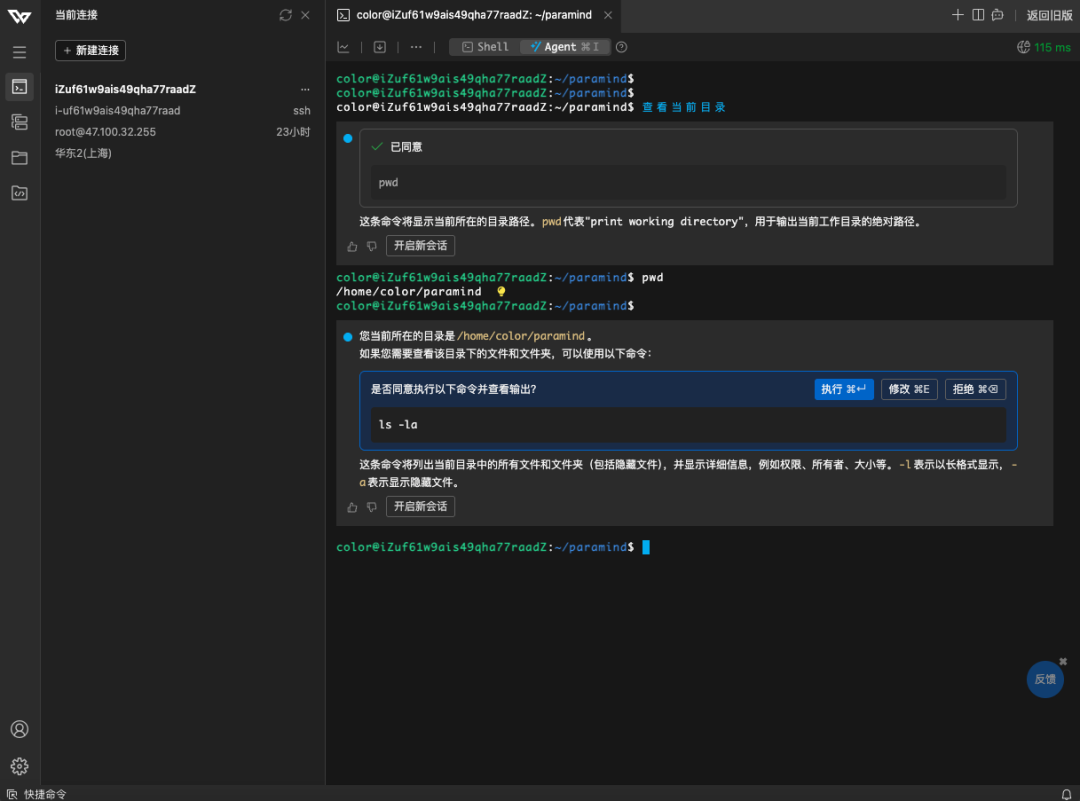This screenshot has height=801, width=1080.
Task: Toggle the split-pane layout icon
Action: (977, 15)
